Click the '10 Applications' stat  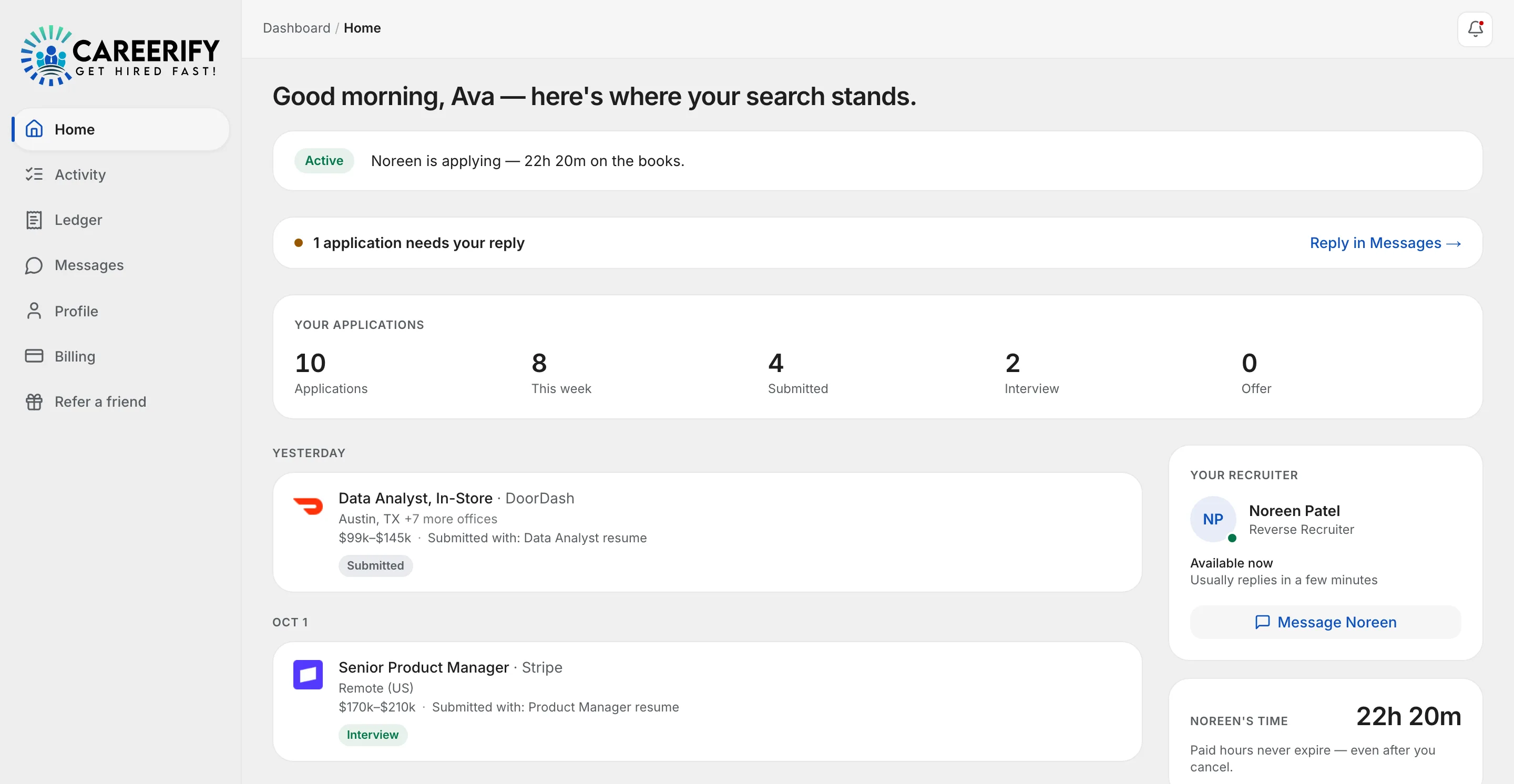[331, 373]
